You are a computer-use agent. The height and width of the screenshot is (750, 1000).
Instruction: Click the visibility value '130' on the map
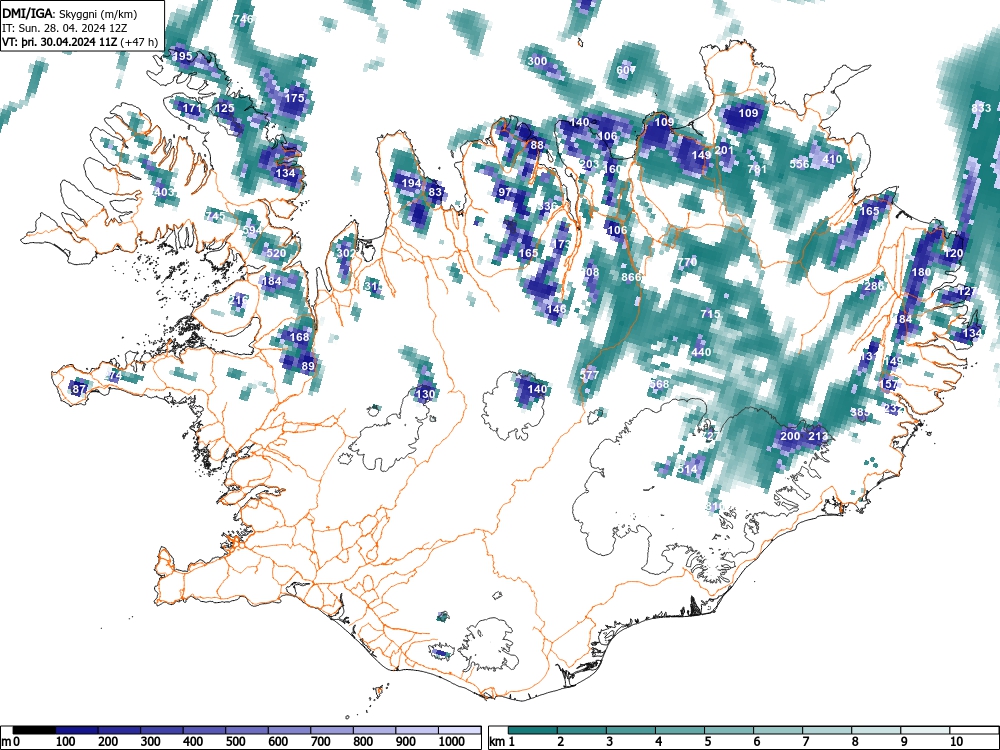tap(425, 394)
